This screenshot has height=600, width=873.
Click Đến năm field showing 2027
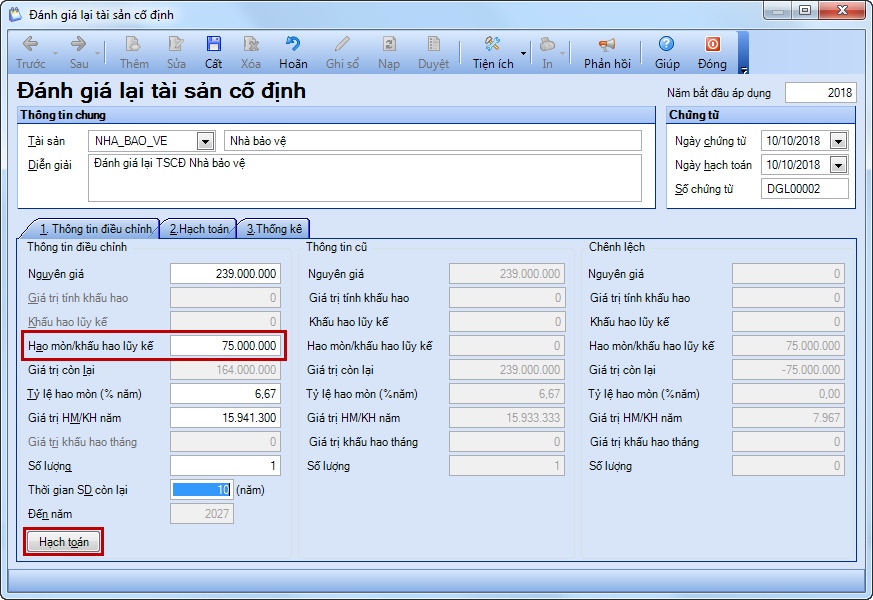tap(202, 514)
